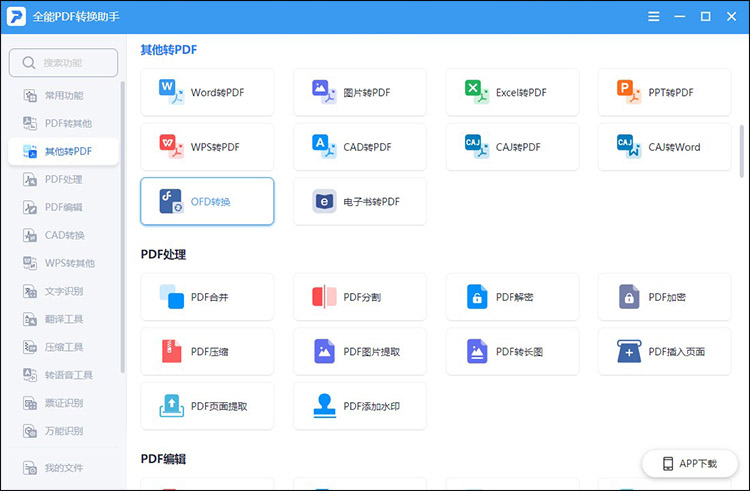The height and width of the screenshot is (491, 750).
Task: Select the 图片转PDF image icon
Action: 324,92
